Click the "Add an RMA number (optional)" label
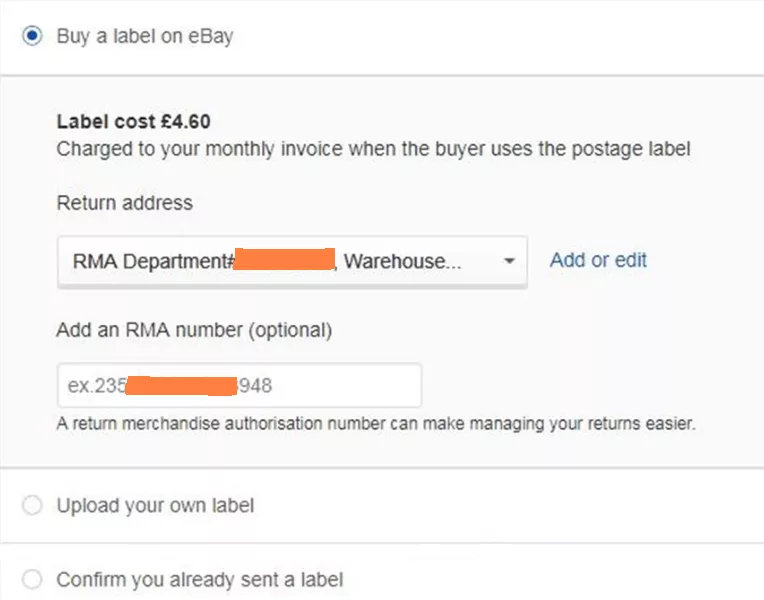Screen dimensions: 764x600 194,329
